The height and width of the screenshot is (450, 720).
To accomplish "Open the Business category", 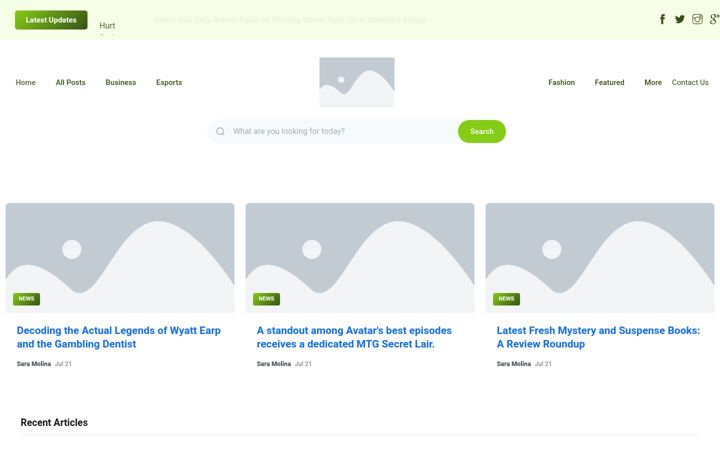I will 121,83.
